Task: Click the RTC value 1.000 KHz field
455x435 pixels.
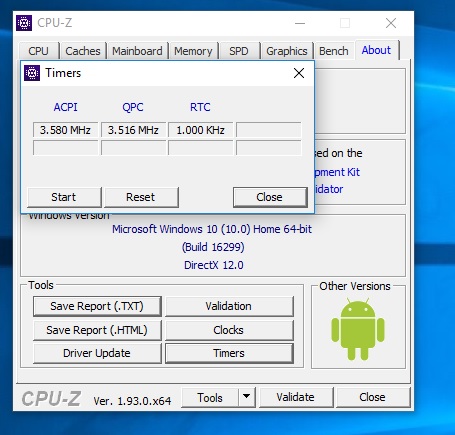Action: click(x=201, y=130)
